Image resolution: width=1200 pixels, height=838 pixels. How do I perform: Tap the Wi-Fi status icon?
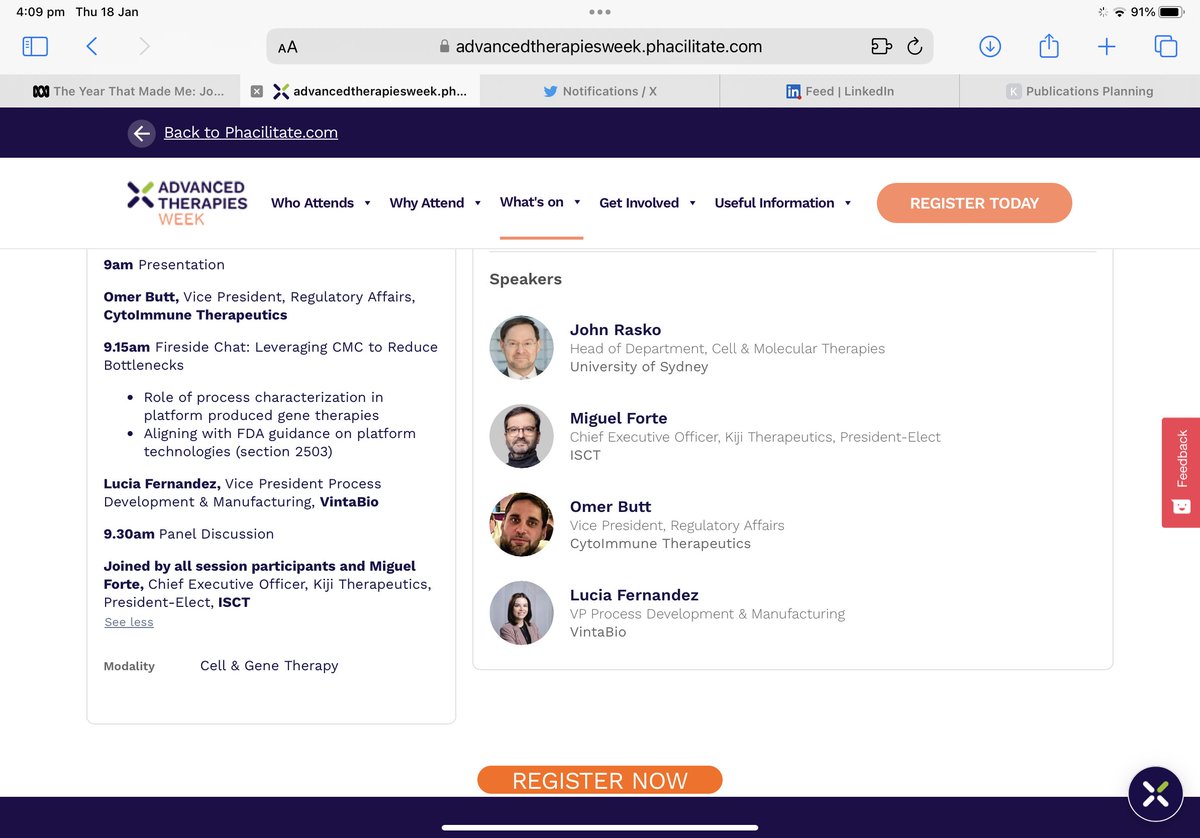[1118, 12]
